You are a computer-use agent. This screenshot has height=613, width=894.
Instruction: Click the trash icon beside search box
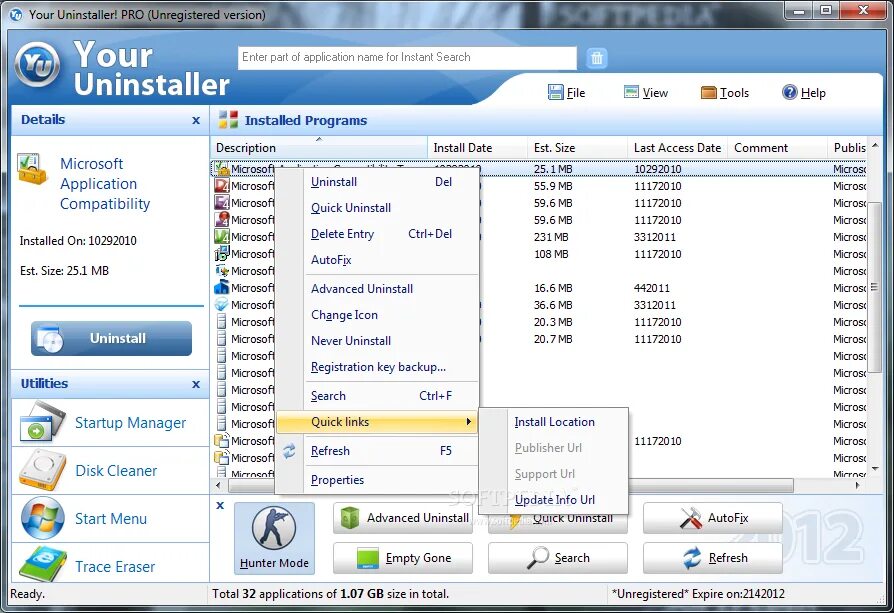point(596,58)
